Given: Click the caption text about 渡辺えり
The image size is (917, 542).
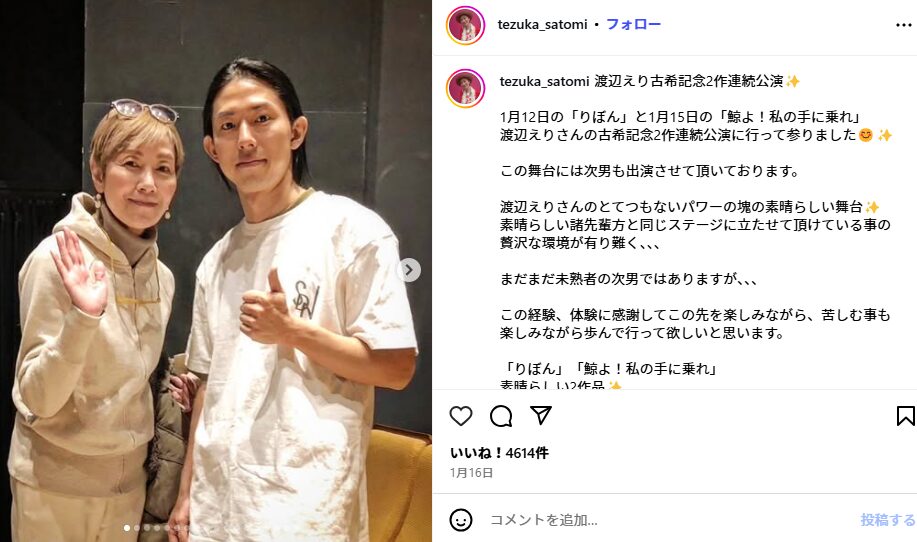Looking at the screenshot, I should (696, 234).
